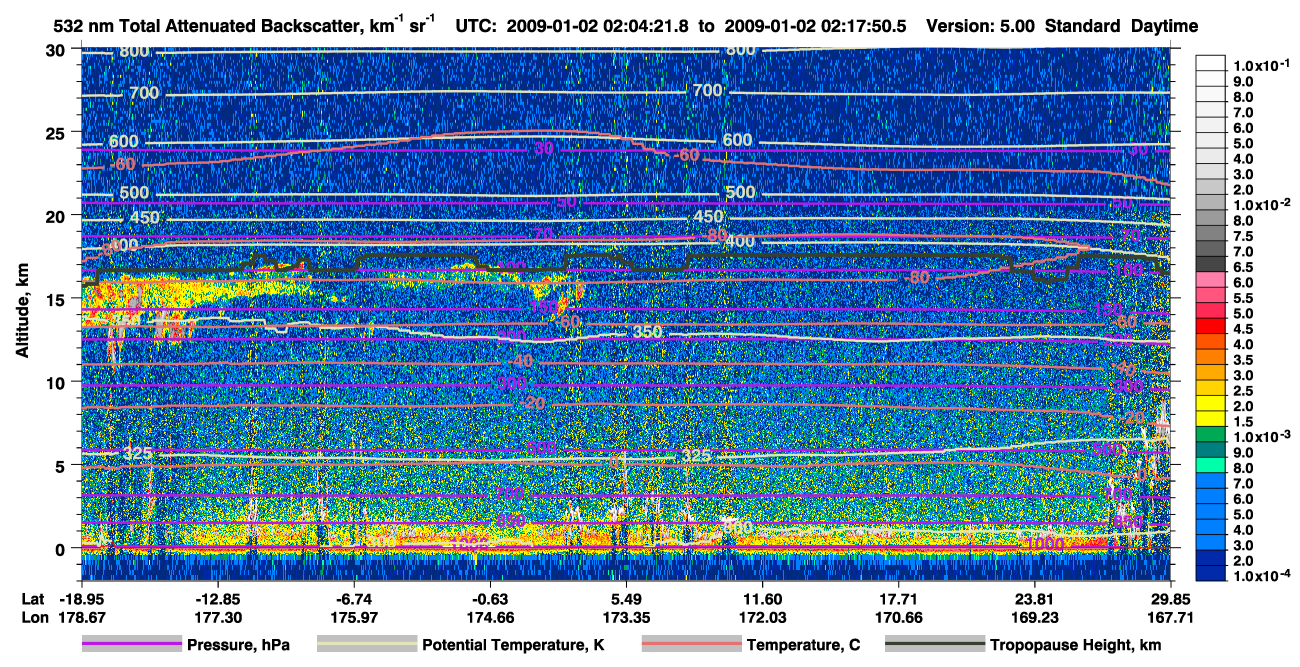
Task: Click latitude value '-12.85'
Action: [x=218, y=598]
